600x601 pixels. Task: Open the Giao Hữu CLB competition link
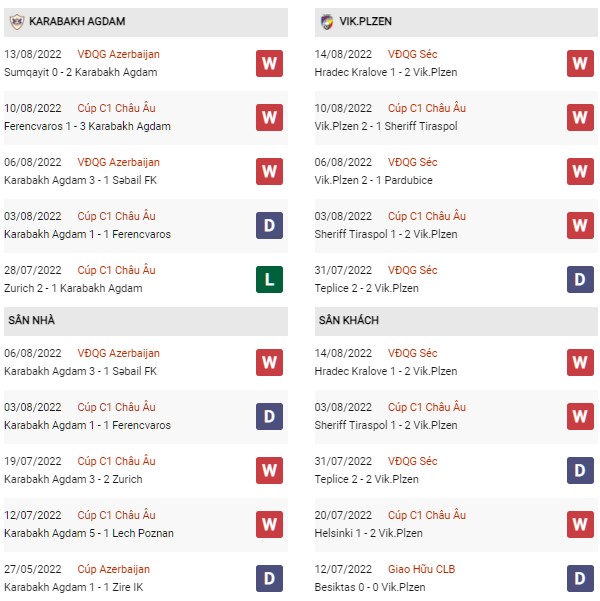tap(421, 569)
